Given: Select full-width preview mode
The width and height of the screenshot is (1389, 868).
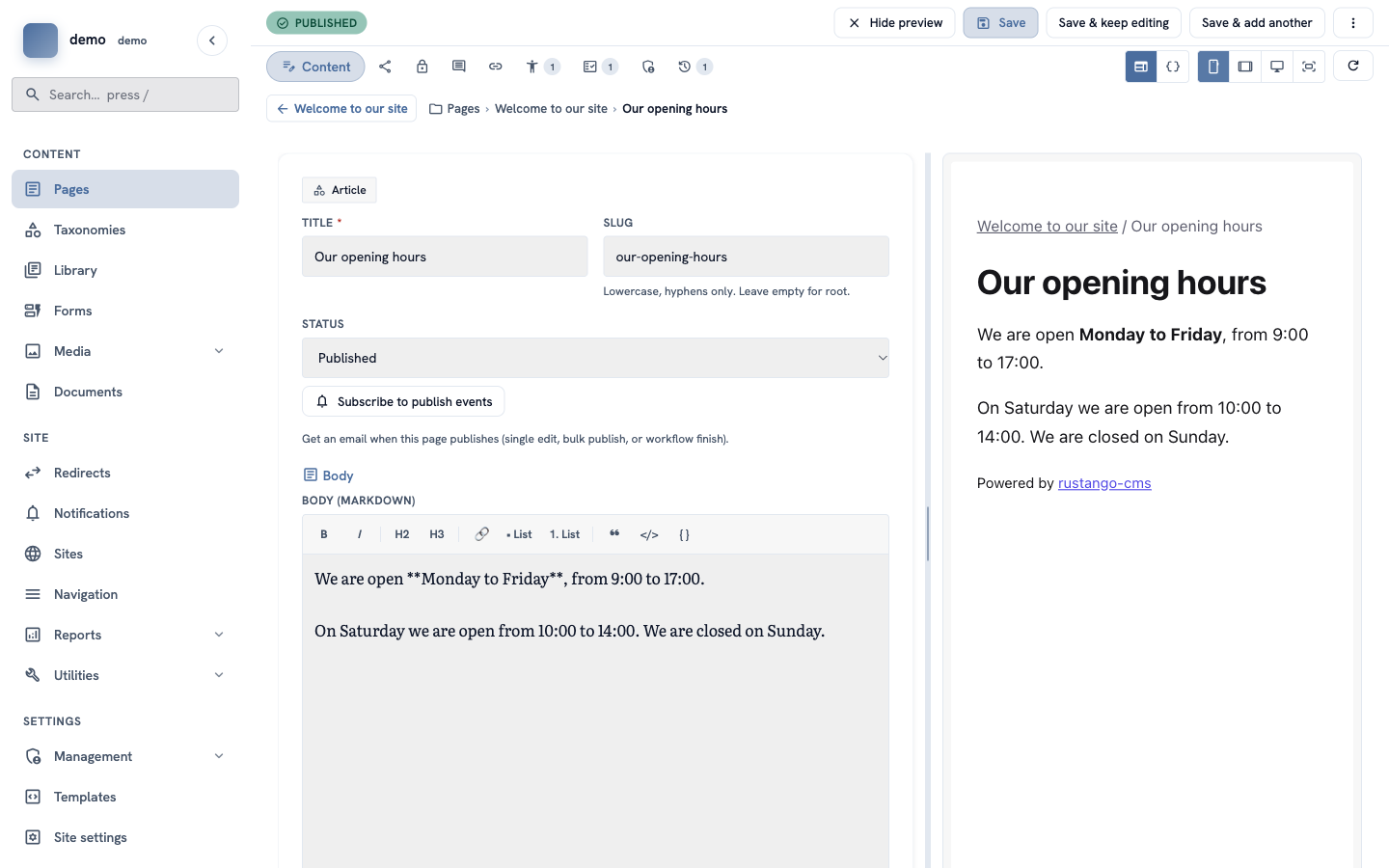Looking at the screenshot, I should pyautogui.click(x=1309, y=67).
